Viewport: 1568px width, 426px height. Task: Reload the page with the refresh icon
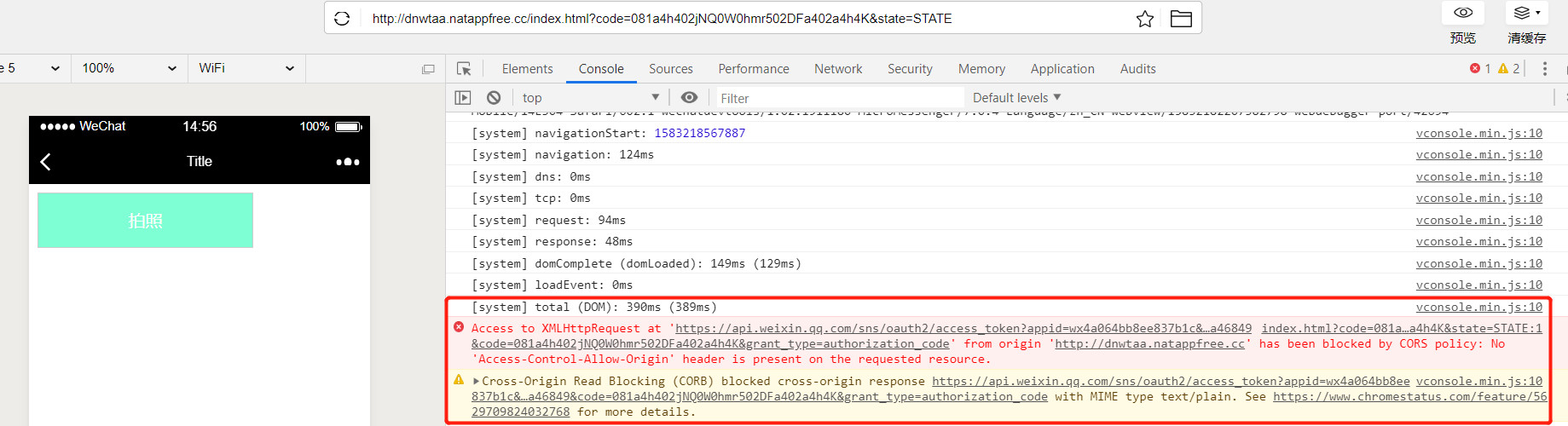tap(342, 18)
